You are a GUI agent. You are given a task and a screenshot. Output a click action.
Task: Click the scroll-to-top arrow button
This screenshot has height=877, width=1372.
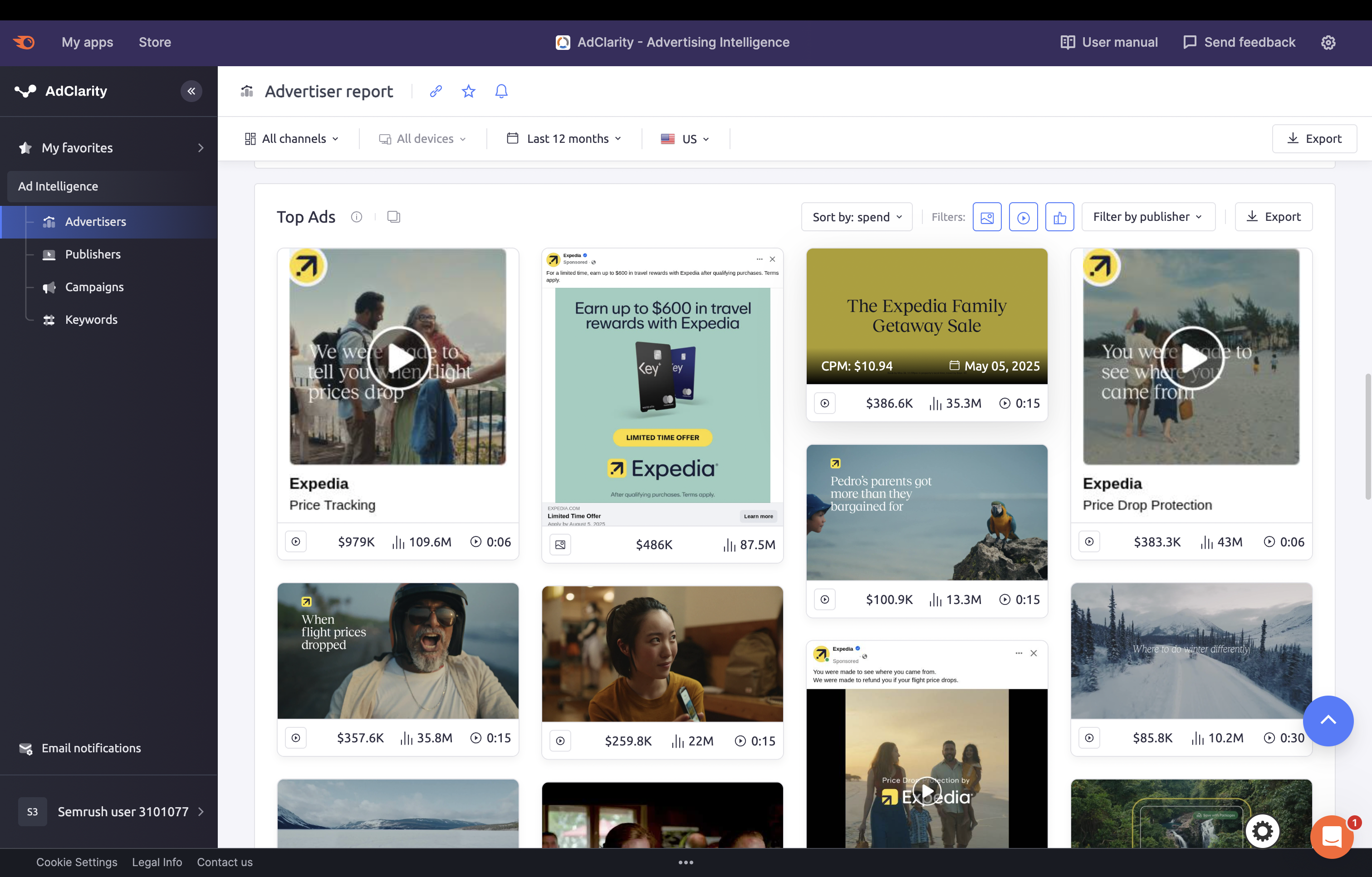tap(1328, 721)
